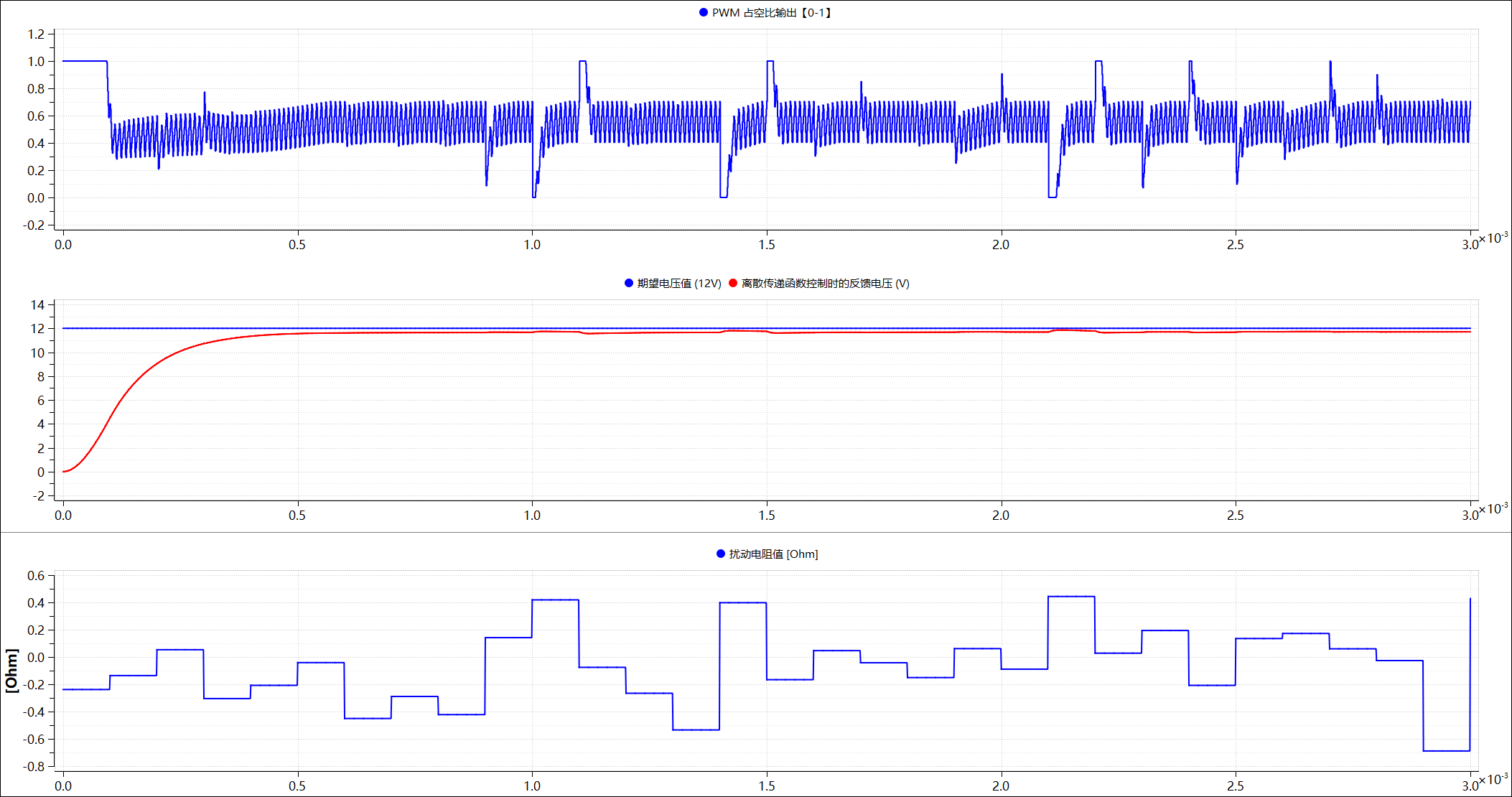This screenshot has width=1512, height=797.
Task: Click blue marker of 扰动电阻值 legend
Action: tap(721, 554)
